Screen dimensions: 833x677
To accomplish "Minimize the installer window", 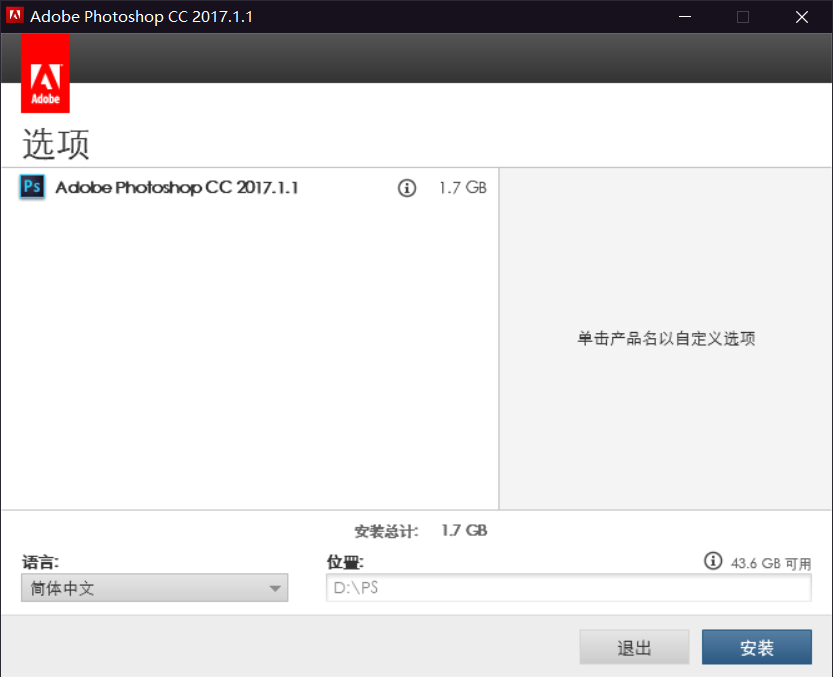I will pyautogui.click(x=685, y=16).
